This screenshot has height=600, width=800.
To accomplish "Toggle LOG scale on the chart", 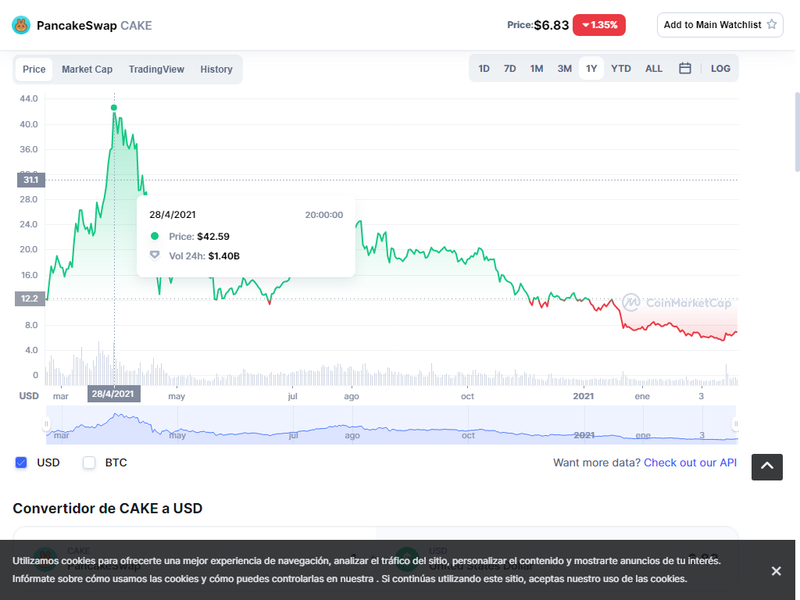I will (x=720, y=69).
